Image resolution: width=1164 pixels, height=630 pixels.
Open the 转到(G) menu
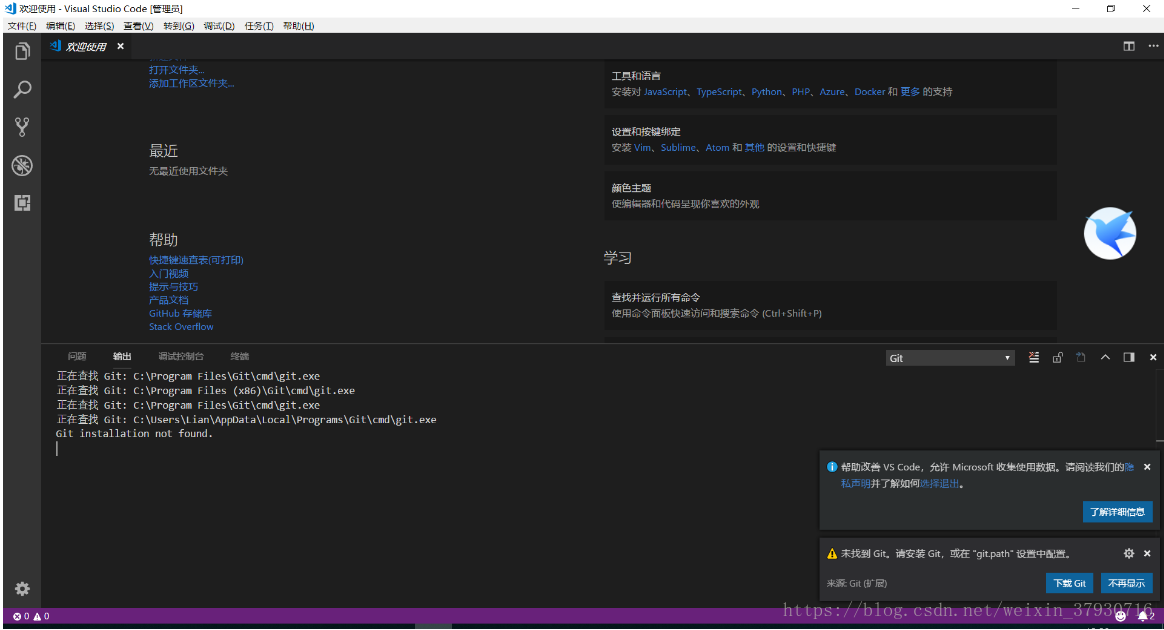coord(178,26)
